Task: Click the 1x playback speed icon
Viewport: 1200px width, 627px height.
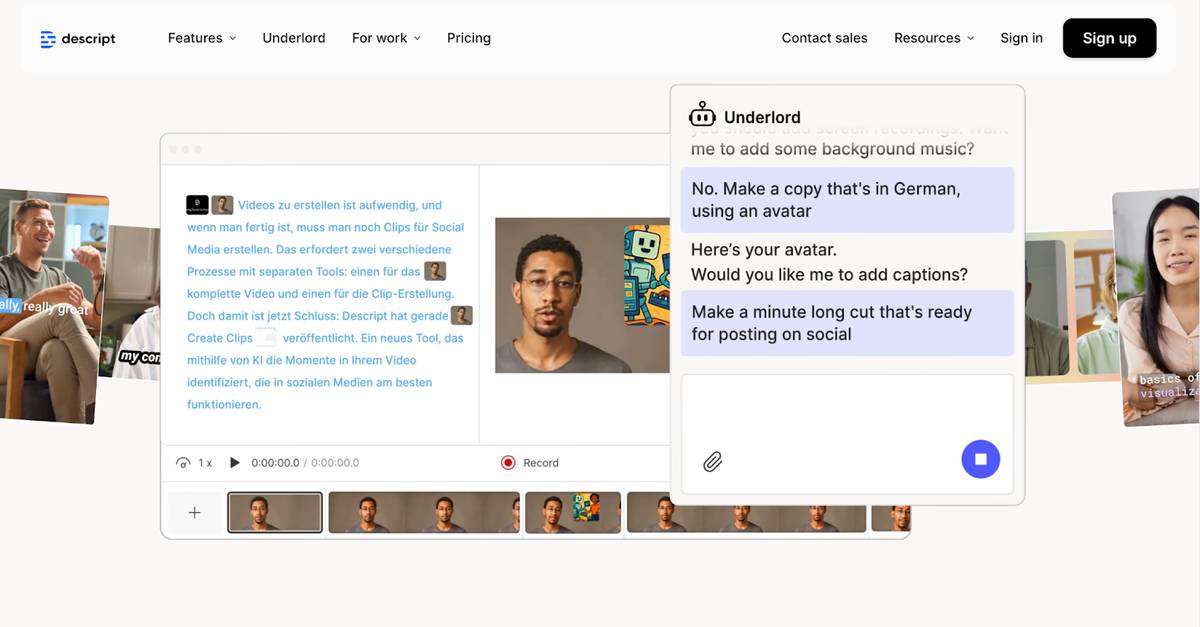Action: pos(184,463)
